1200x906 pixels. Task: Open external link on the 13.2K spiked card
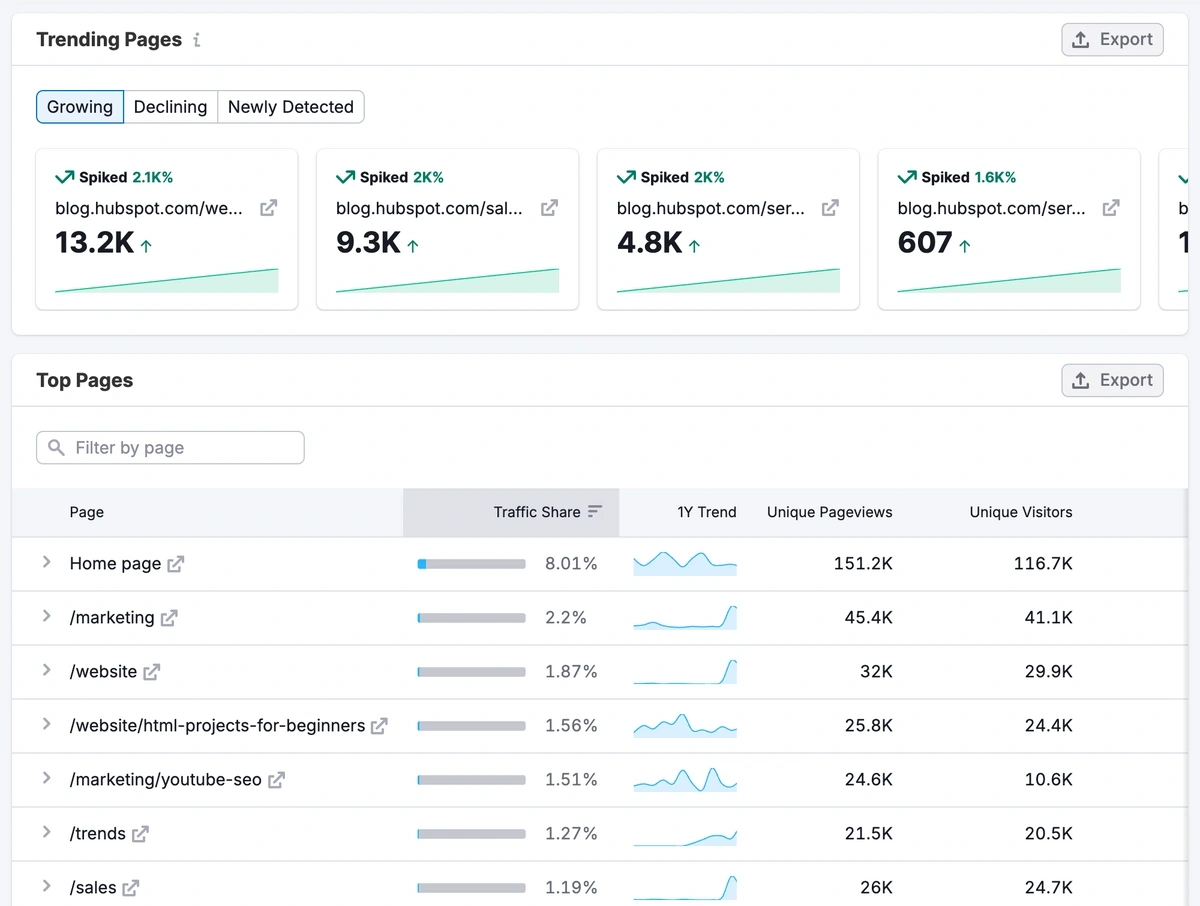(x=267, y=208)
